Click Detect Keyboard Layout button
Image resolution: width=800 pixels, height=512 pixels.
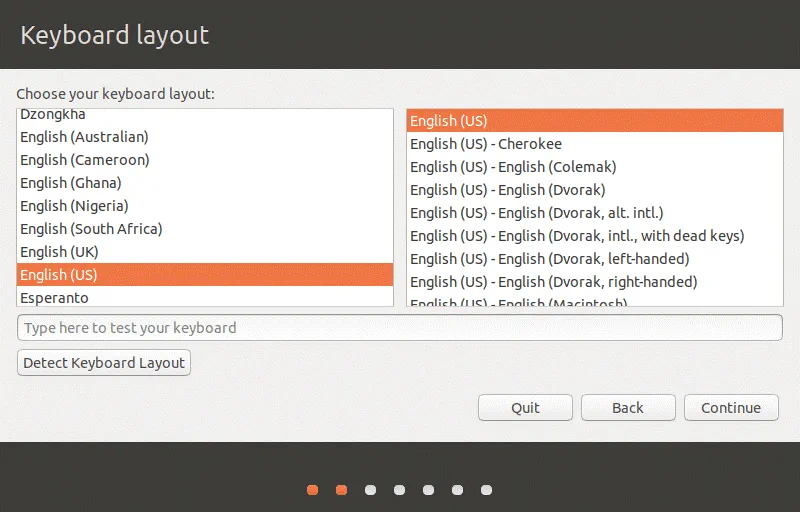(x=104, y=363)
